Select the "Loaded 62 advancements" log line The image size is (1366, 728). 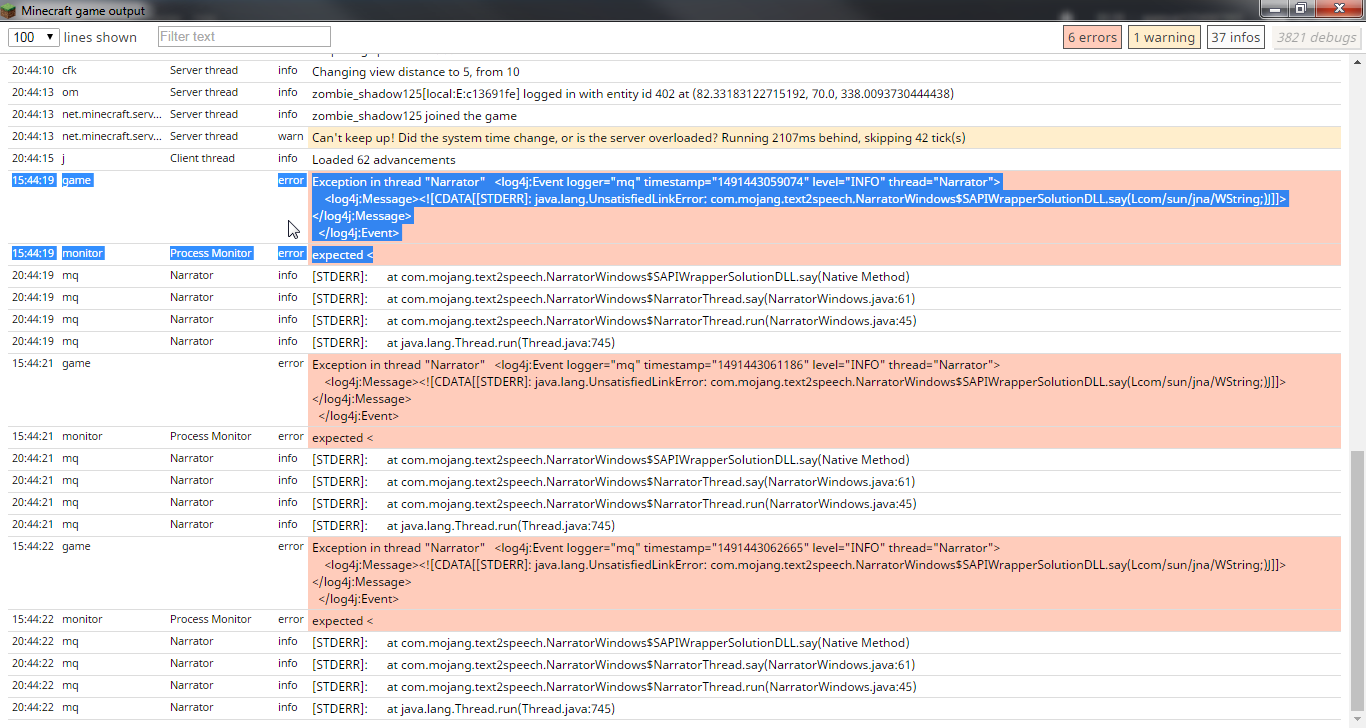point(384,160)
